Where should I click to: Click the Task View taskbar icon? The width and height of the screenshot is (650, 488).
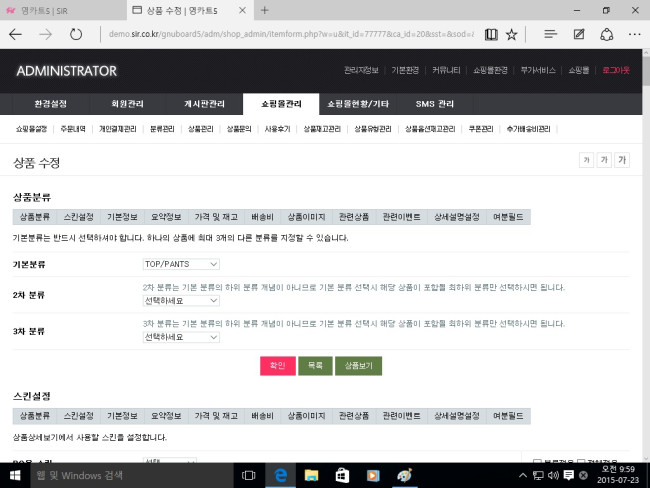click(x=250, y=474)
